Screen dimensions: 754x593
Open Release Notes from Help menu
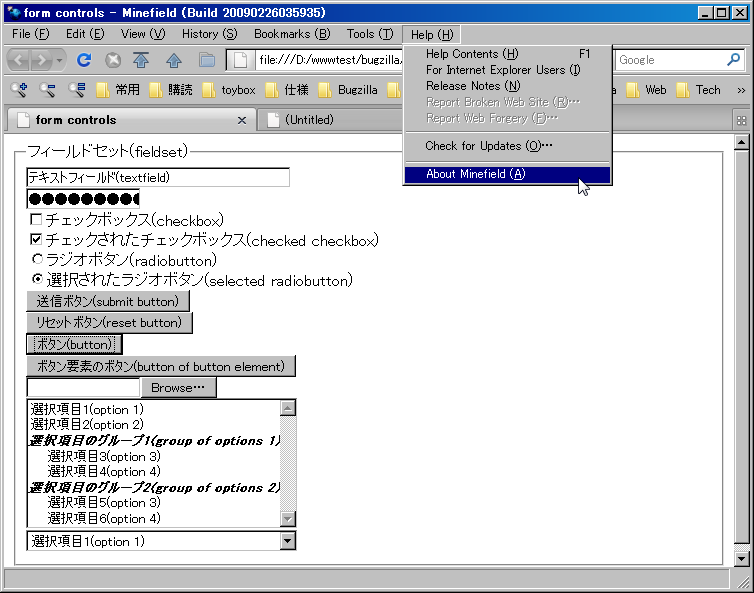508,86
